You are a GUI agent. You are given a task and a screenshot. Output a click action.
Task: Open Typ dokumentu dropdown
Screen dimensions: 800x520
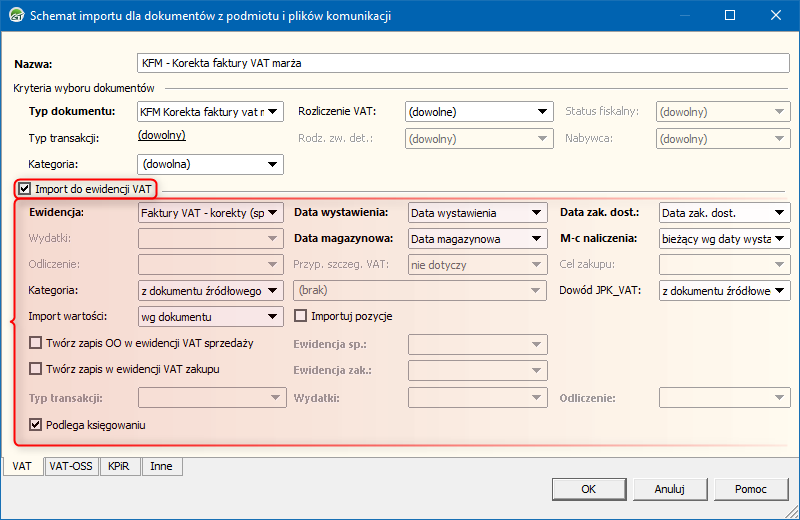210,112
